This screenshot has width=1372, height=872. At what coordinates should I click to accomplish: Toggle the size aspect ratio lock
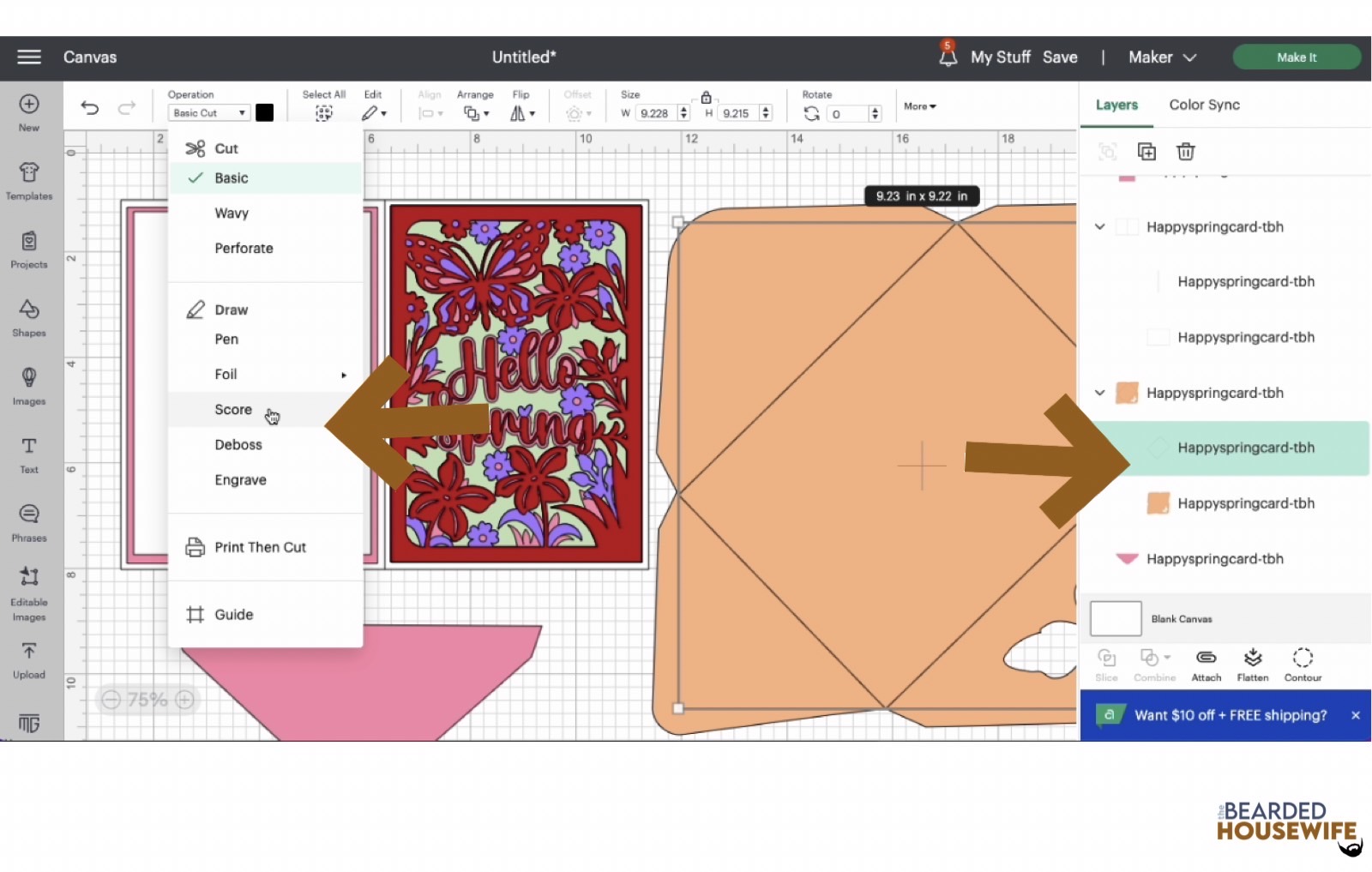point(706,98)
